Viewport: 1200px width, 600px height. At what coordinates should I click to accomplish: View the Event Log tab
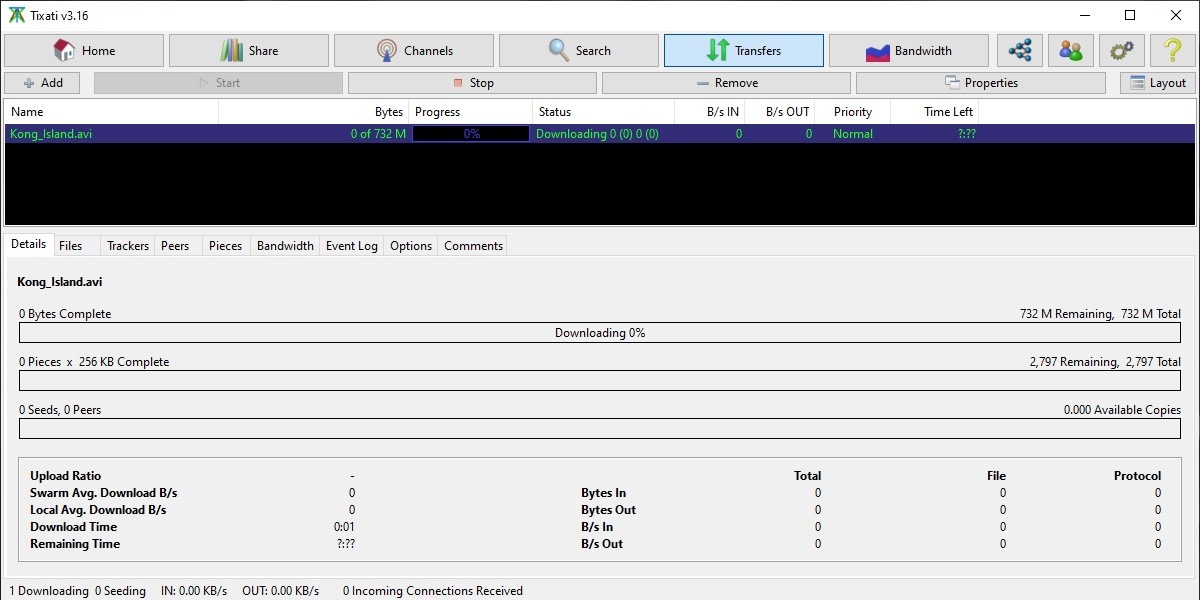point(351,245)
